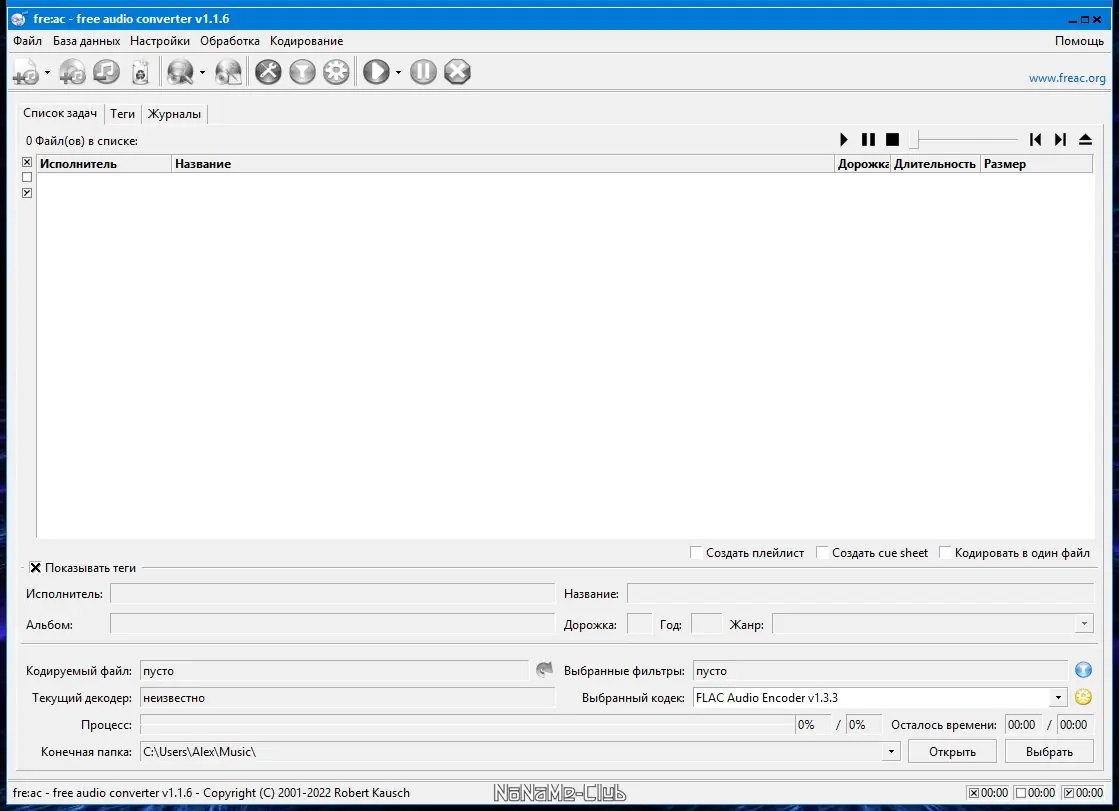Pause playback in the joblist player
Image resolution: width=1119 pixels, height=811 pixels.
click(x=868, y=139)
